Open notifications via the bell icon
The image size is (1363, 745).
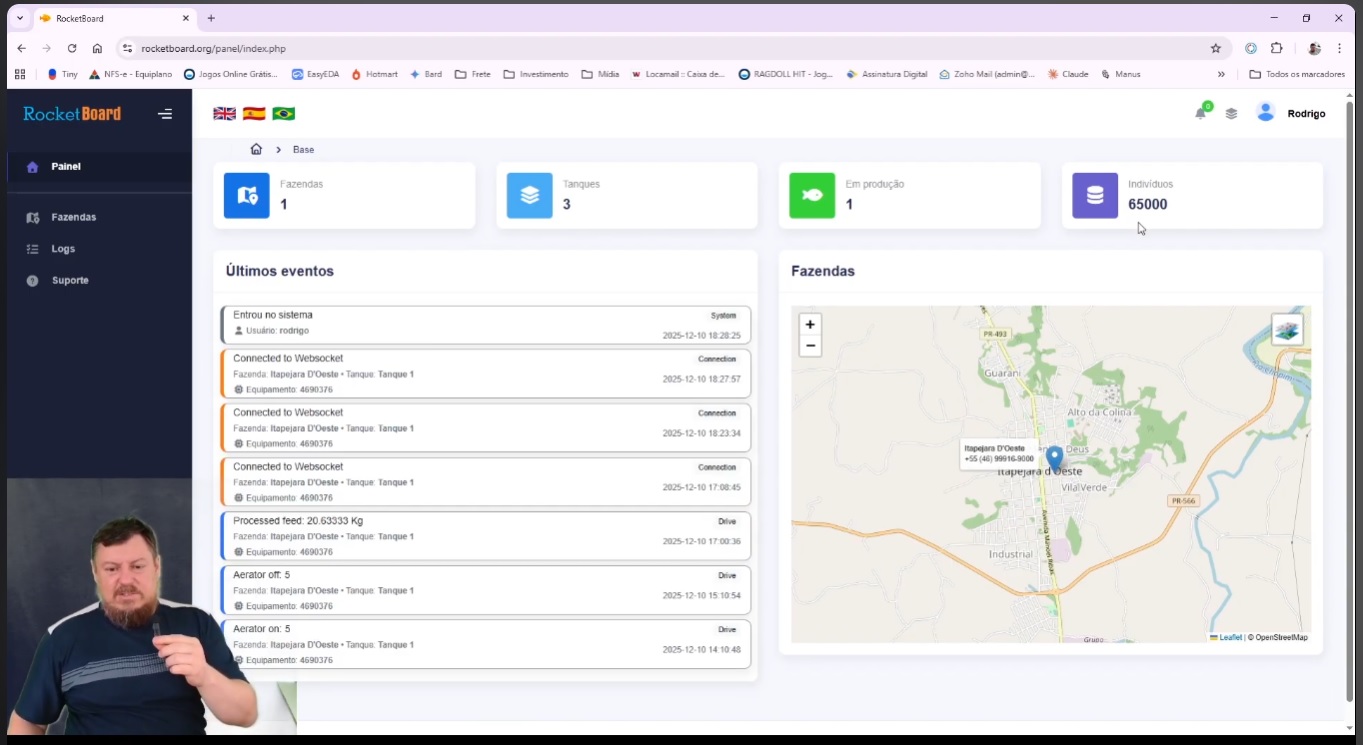tap(1200, 113)
